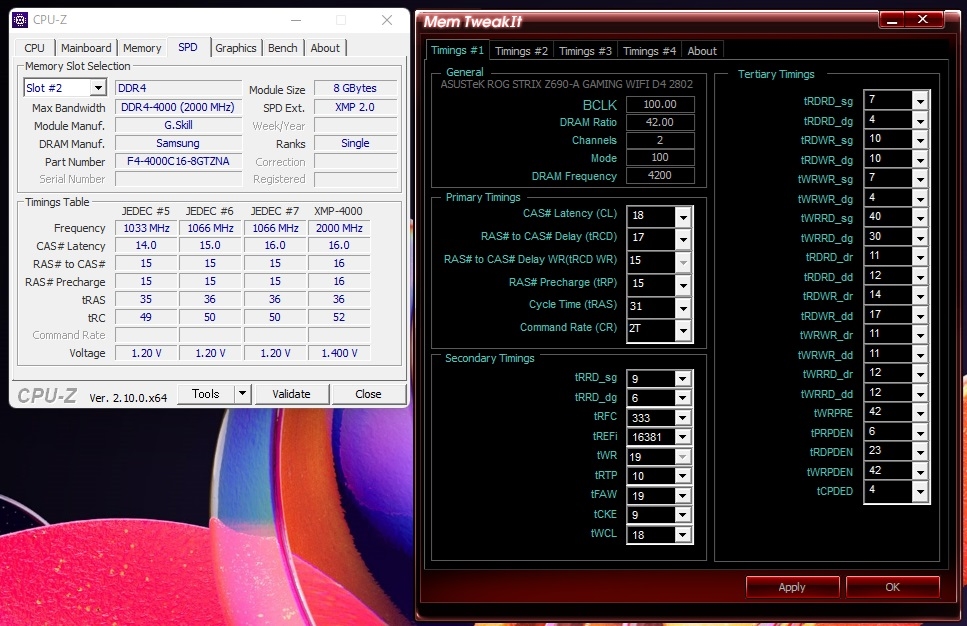
Task: Expand the tCPDED dropdown
Action: pos(920,491)
